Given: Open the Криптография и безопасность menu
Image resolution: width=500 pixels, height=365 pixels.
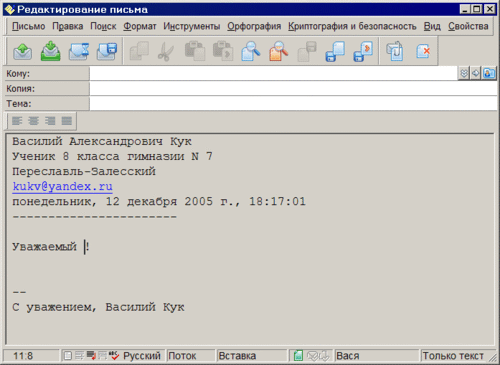Looking at the screenshot, I should coord(352,26).
